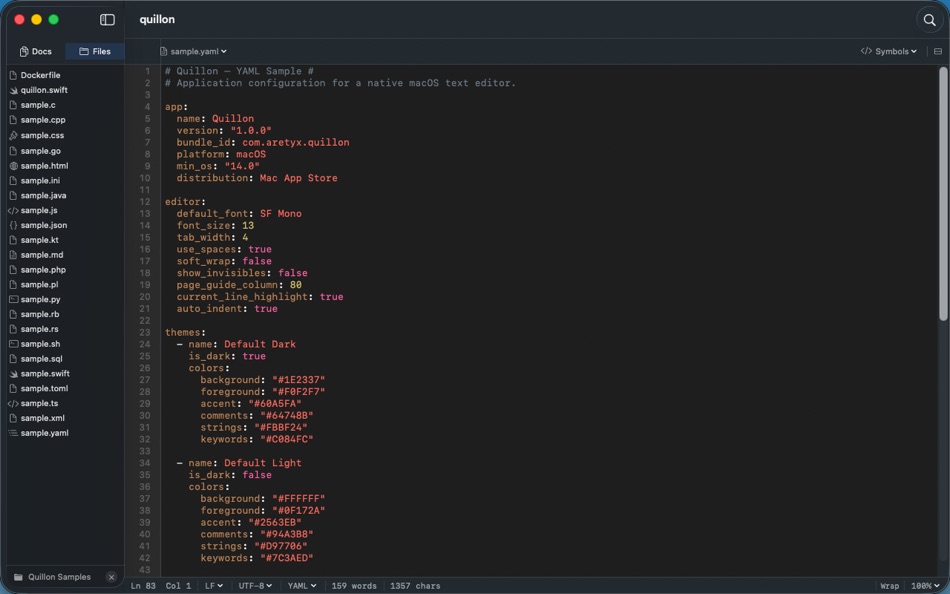Select the sample.ts angle-bracket icon
The image size is (950, 594).
pyautogui.click(x=12, y=402)
